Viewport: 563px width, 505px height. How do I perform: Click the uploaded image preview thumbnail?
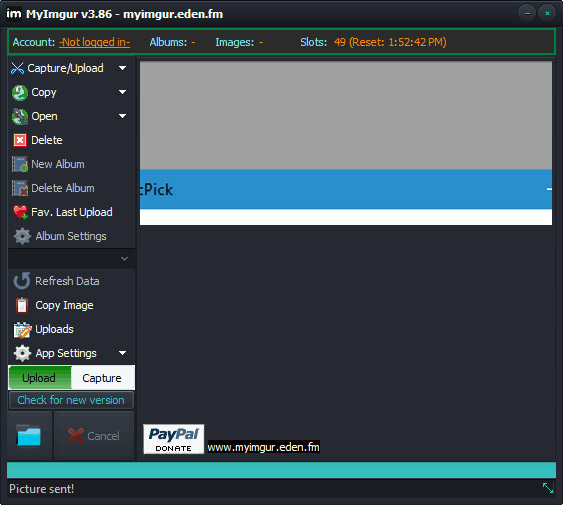coord(346,143)
